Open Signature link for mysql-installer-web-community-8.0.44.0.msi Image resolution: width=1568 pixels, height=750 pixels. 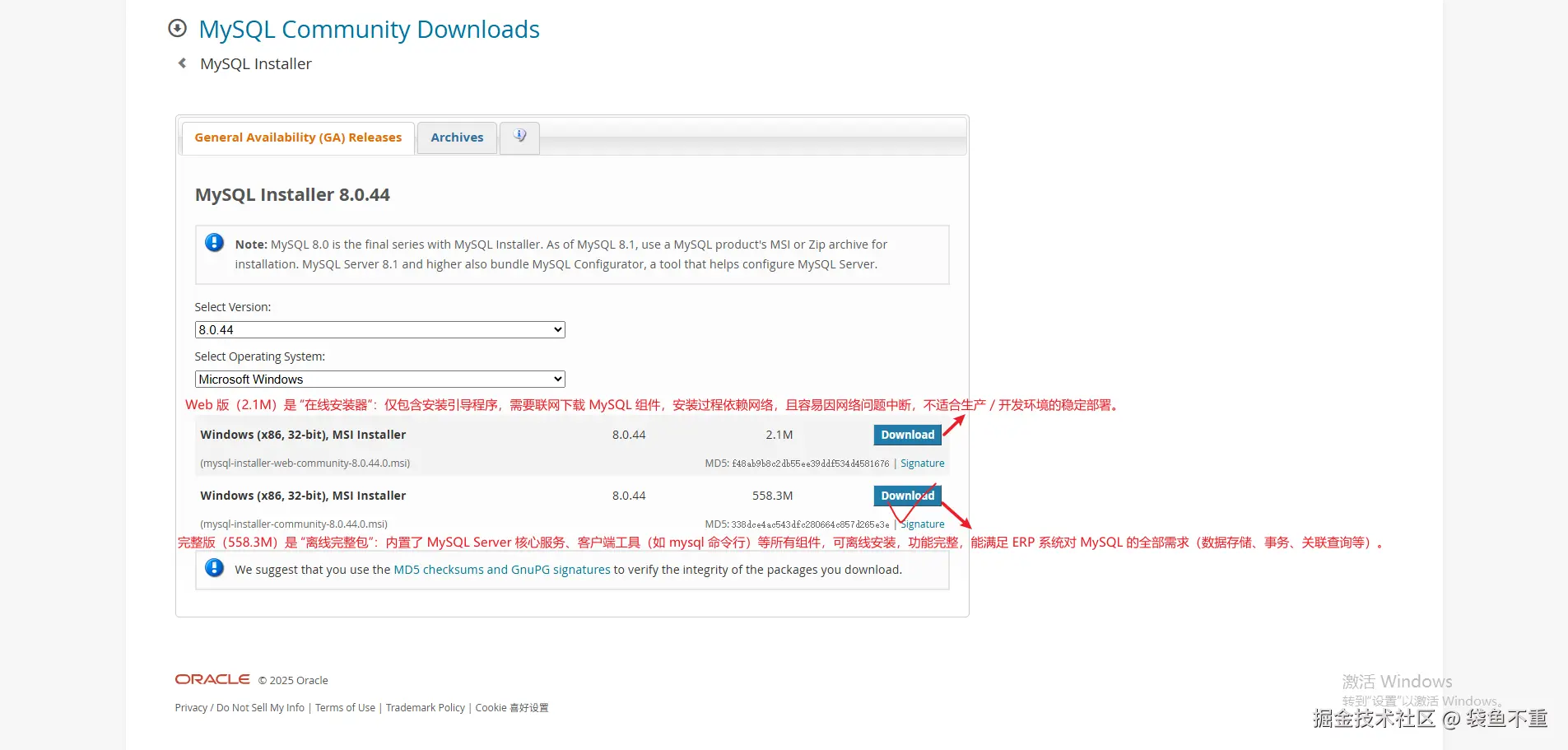tap(922, 464)
